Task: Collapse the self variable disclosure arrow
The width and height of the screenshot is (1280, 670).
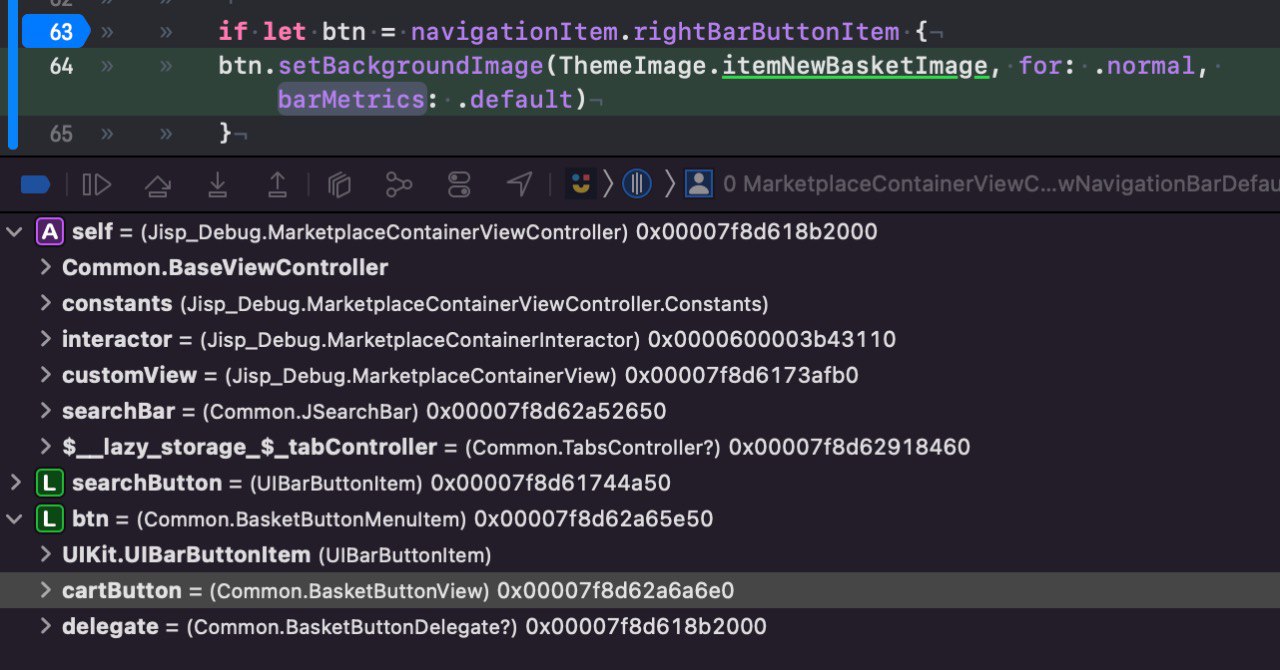Action: tap(14, 232)
